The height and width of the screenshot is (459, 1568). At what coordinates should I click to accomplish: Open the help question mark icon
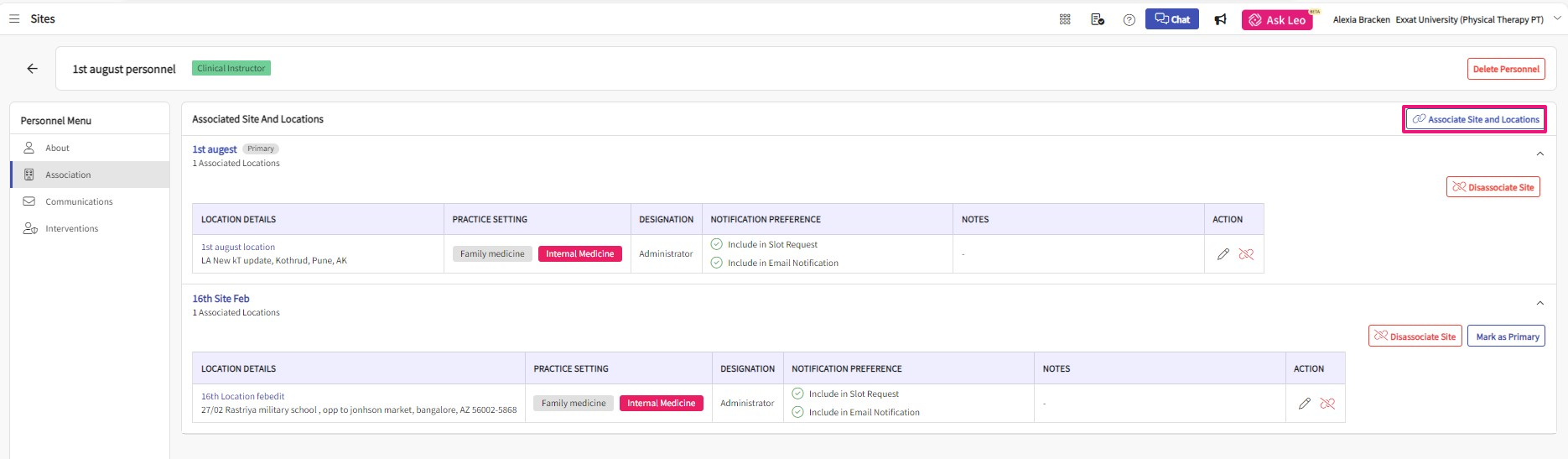click(x=1129, y=19)
